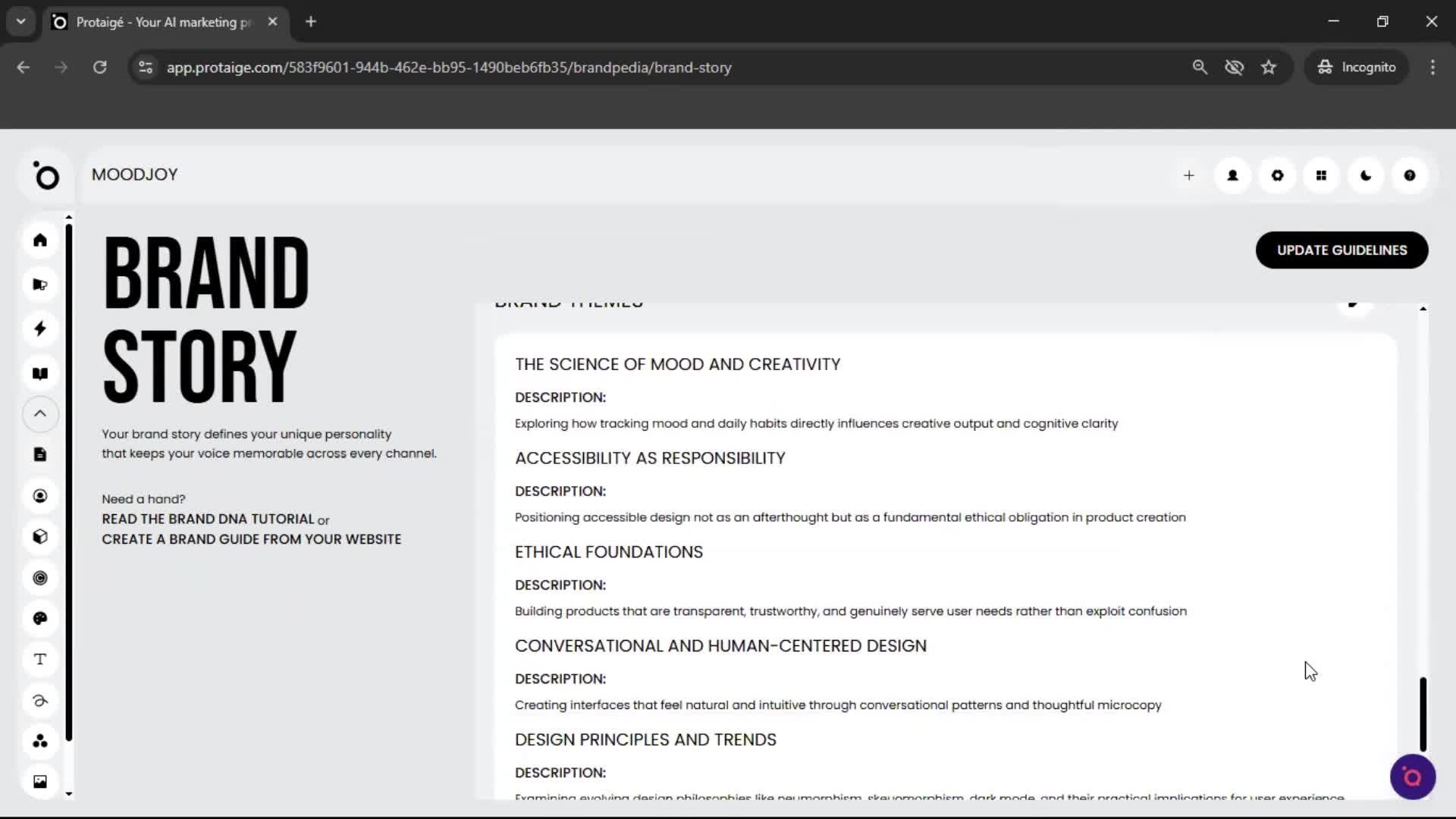1456x819 pixels.
Task: Open the browser tab search dropdown
Action: point(20,21)
